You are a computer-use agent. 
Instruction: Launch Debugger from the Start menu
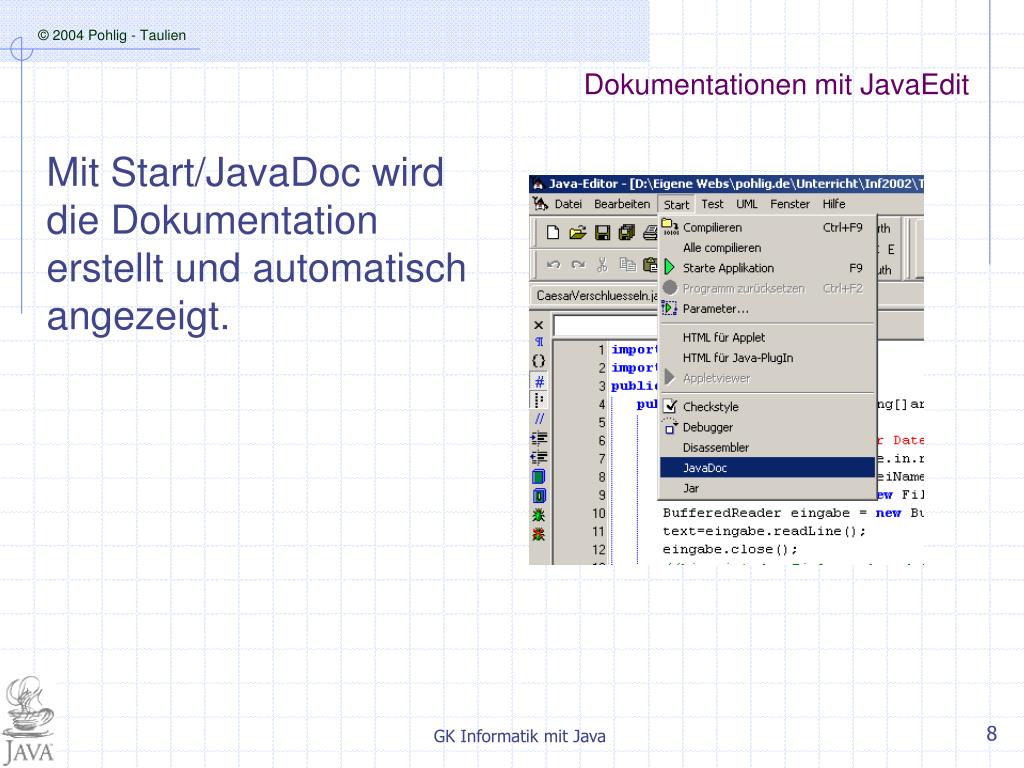(x=767, y=427)
